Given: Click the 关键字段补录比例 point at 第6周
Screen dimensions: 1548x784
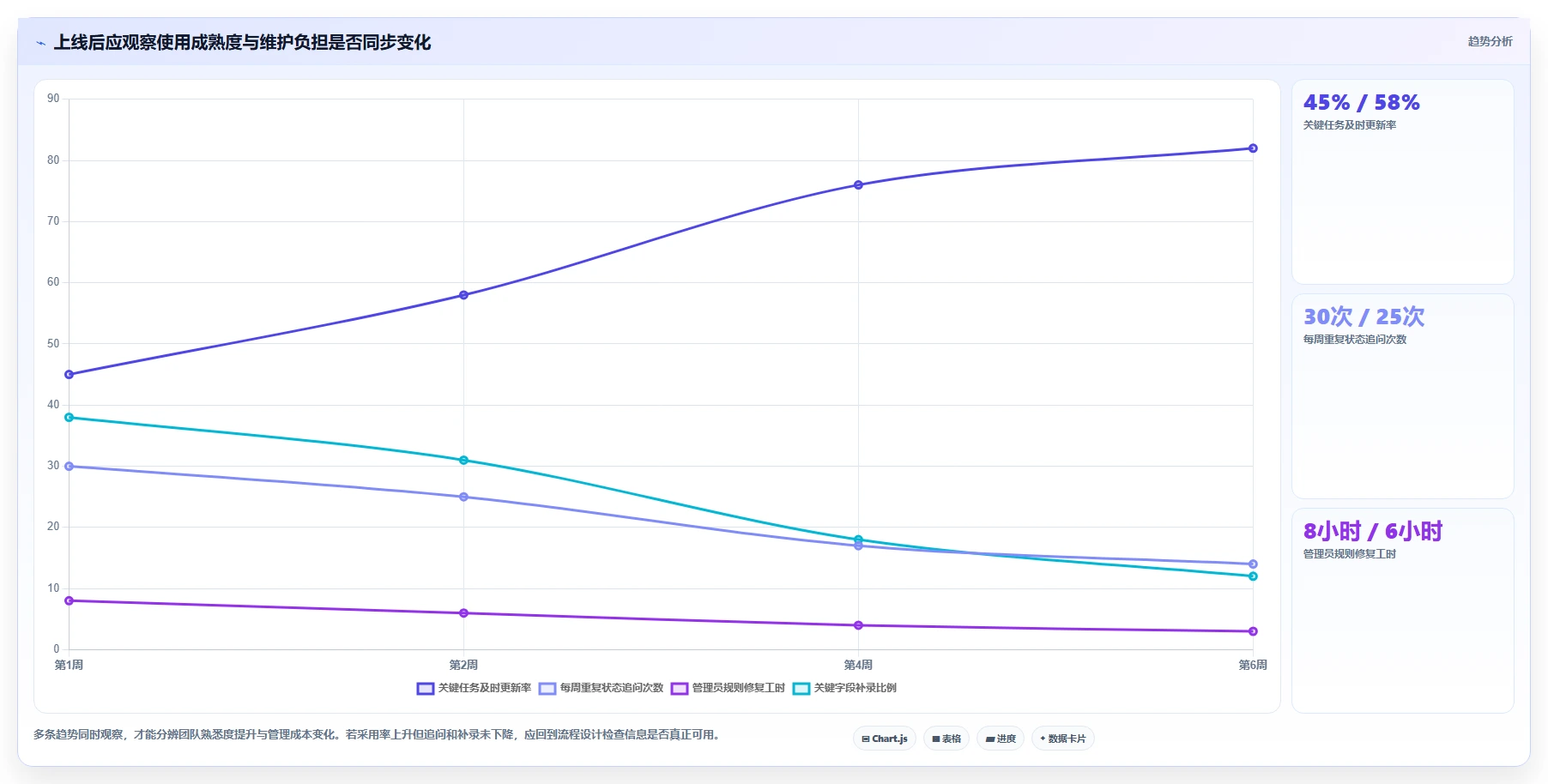Looking at the screenshot, I should (1253, 576).
